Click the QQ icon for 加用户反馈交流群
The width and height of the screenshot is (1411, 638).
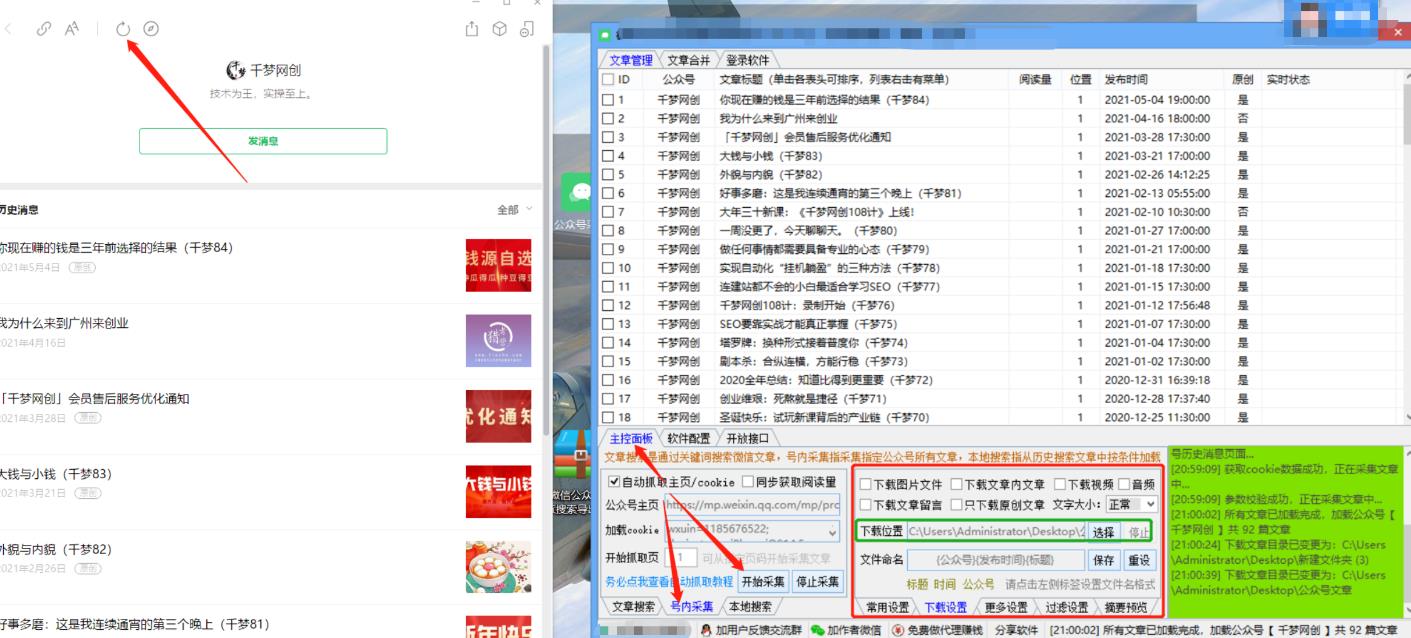pyautogui.click(x=703, y=629)
